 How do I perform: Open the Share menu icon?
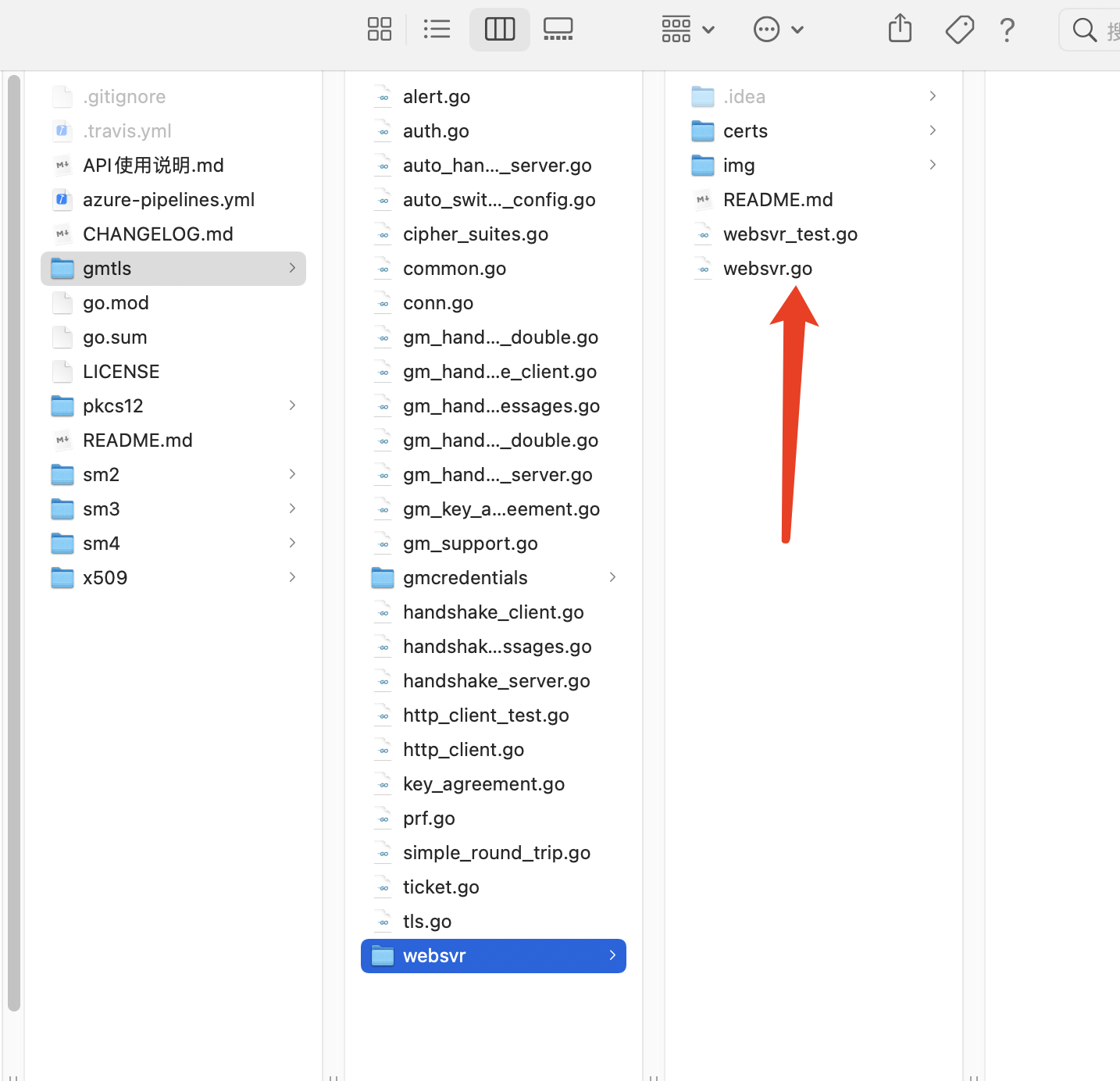pyautogui.click(x=899, y=29)
